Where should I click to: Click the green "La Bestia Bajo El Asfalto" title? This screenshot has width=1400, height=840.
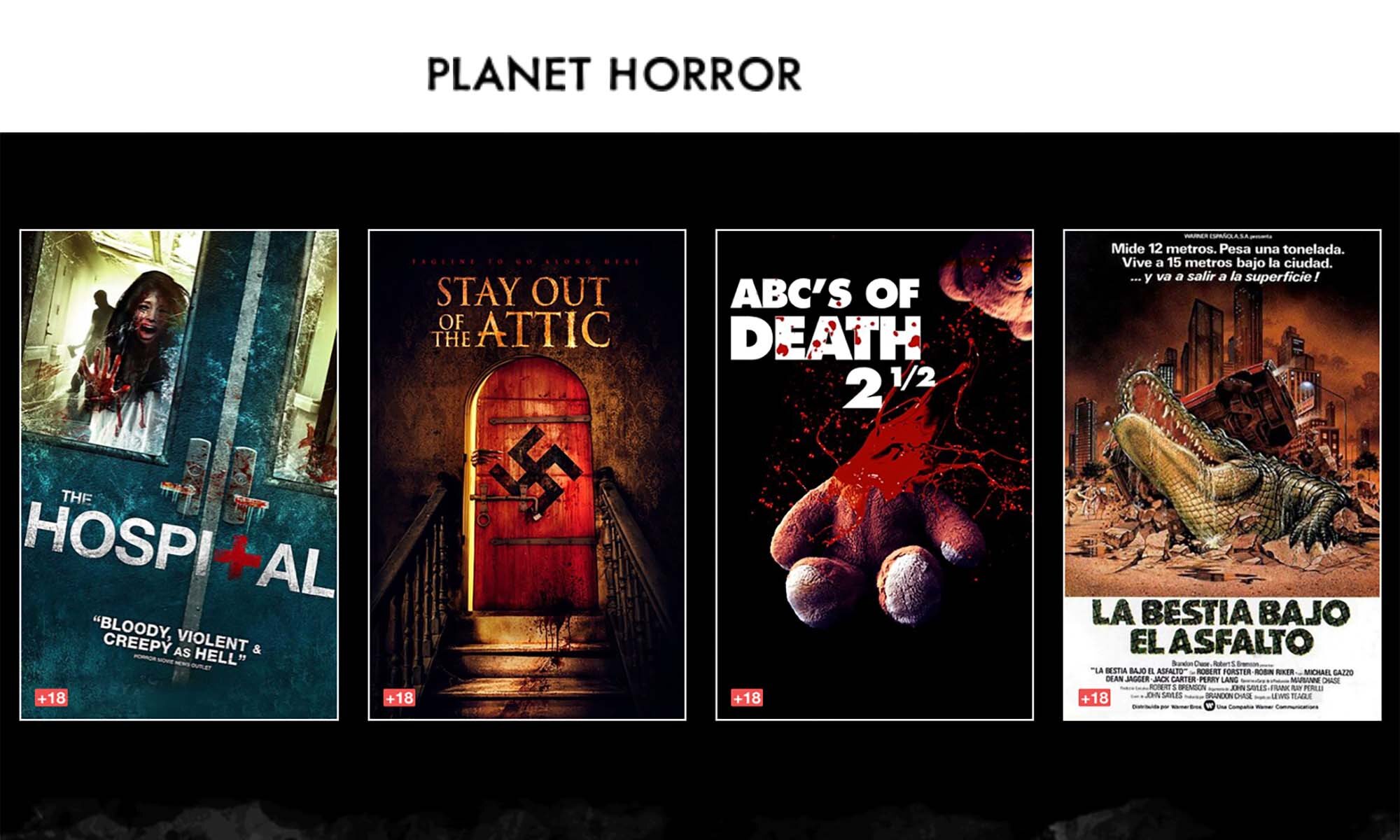pyautogui.click(x=1220, y=627)
